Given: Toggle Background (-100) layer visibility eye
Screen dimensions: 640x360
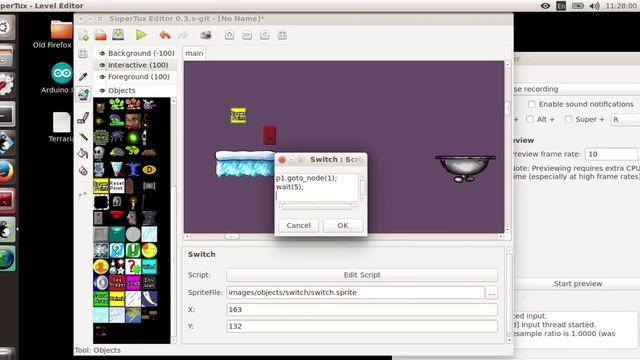Looking at the screenshot, I should pos(102,53).
